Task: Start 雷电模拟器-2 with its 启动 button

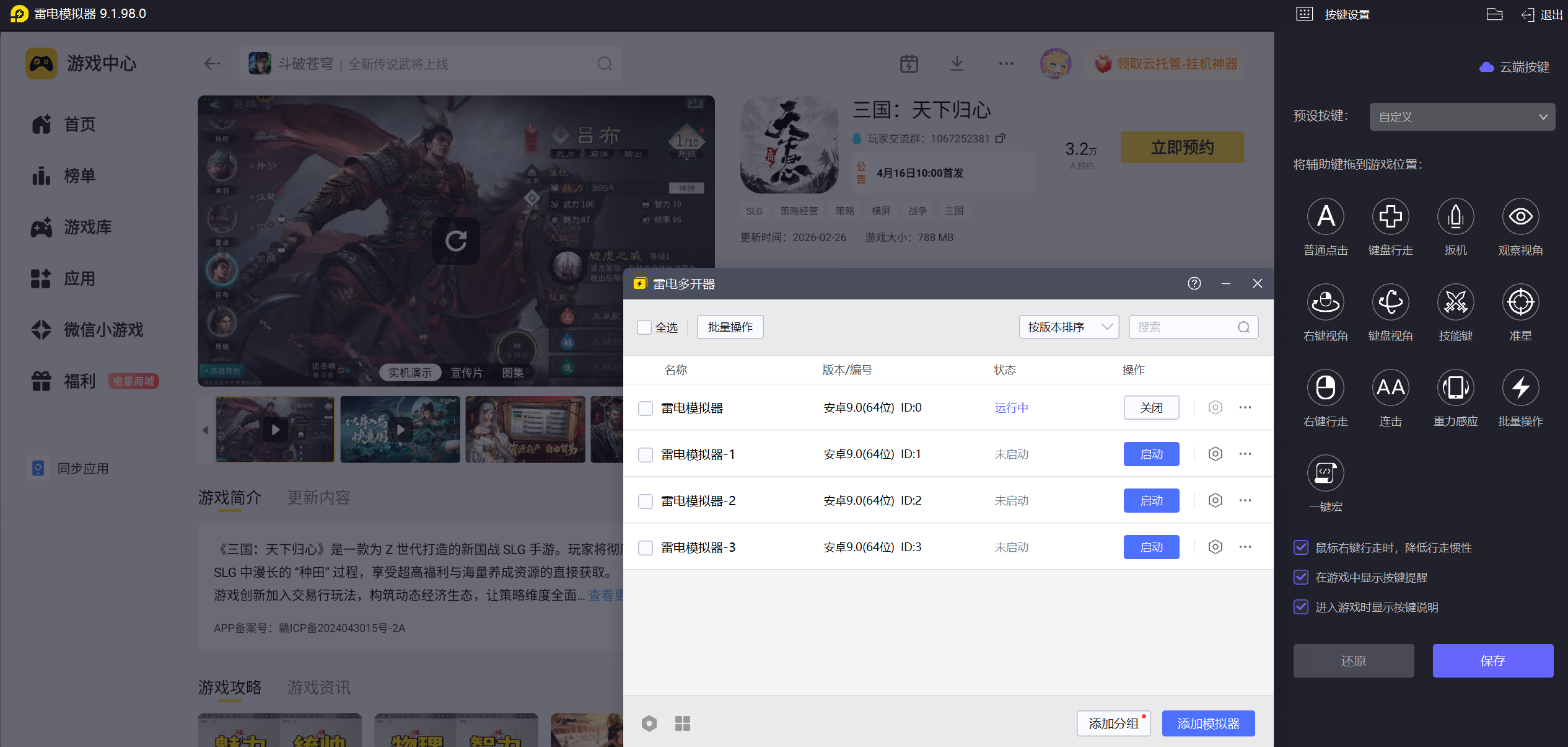Action: pos(1151,501)
